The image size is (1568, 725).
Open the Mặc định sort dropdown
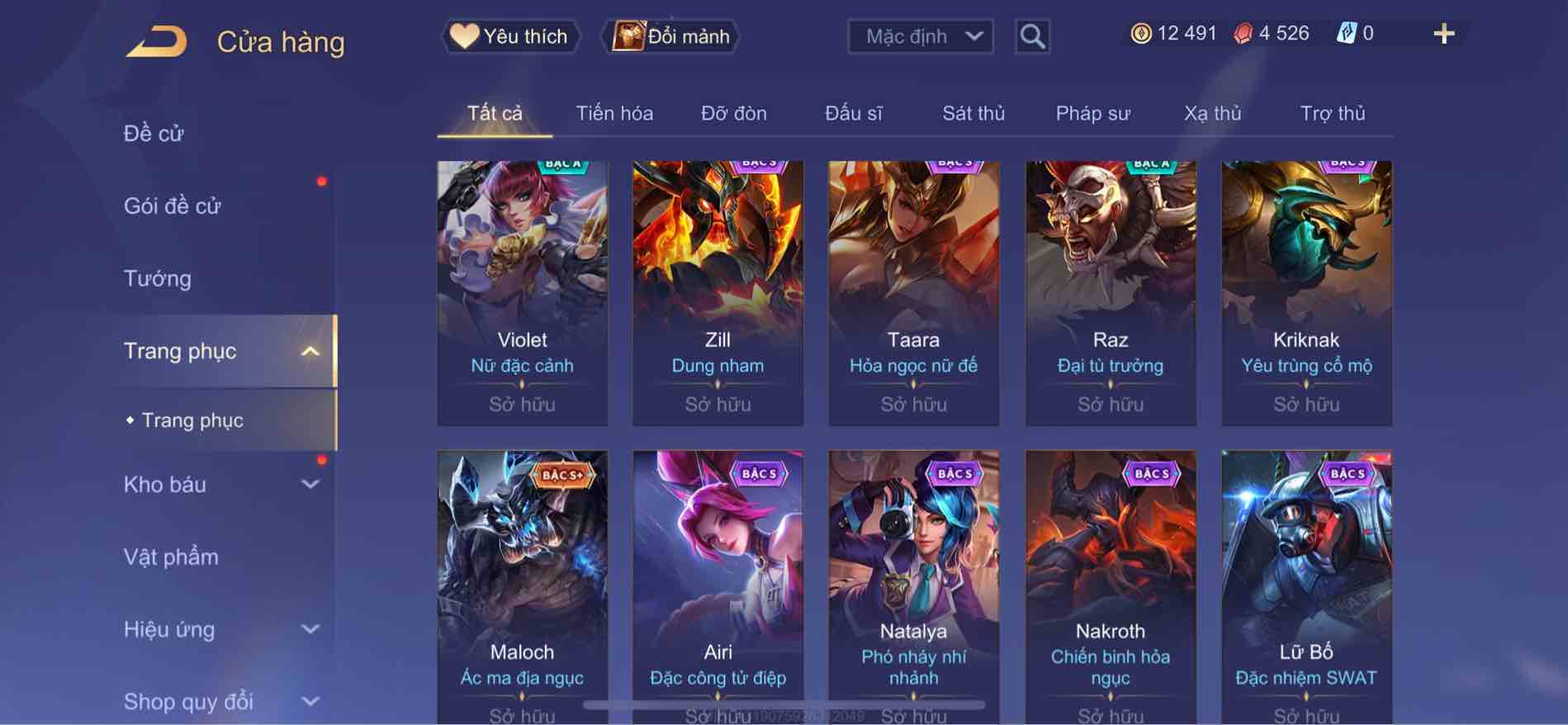(x=921, y=36)
